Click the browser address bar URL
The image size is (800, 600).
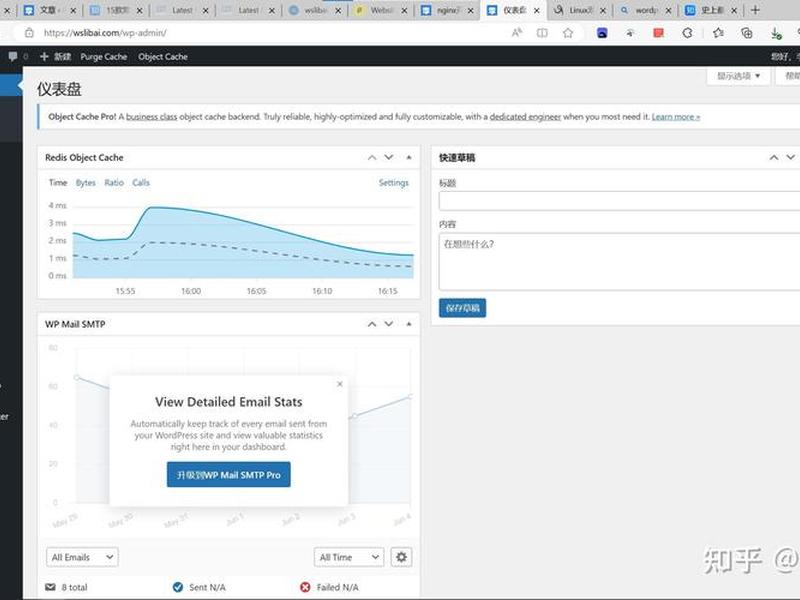[x=105, y=33]
